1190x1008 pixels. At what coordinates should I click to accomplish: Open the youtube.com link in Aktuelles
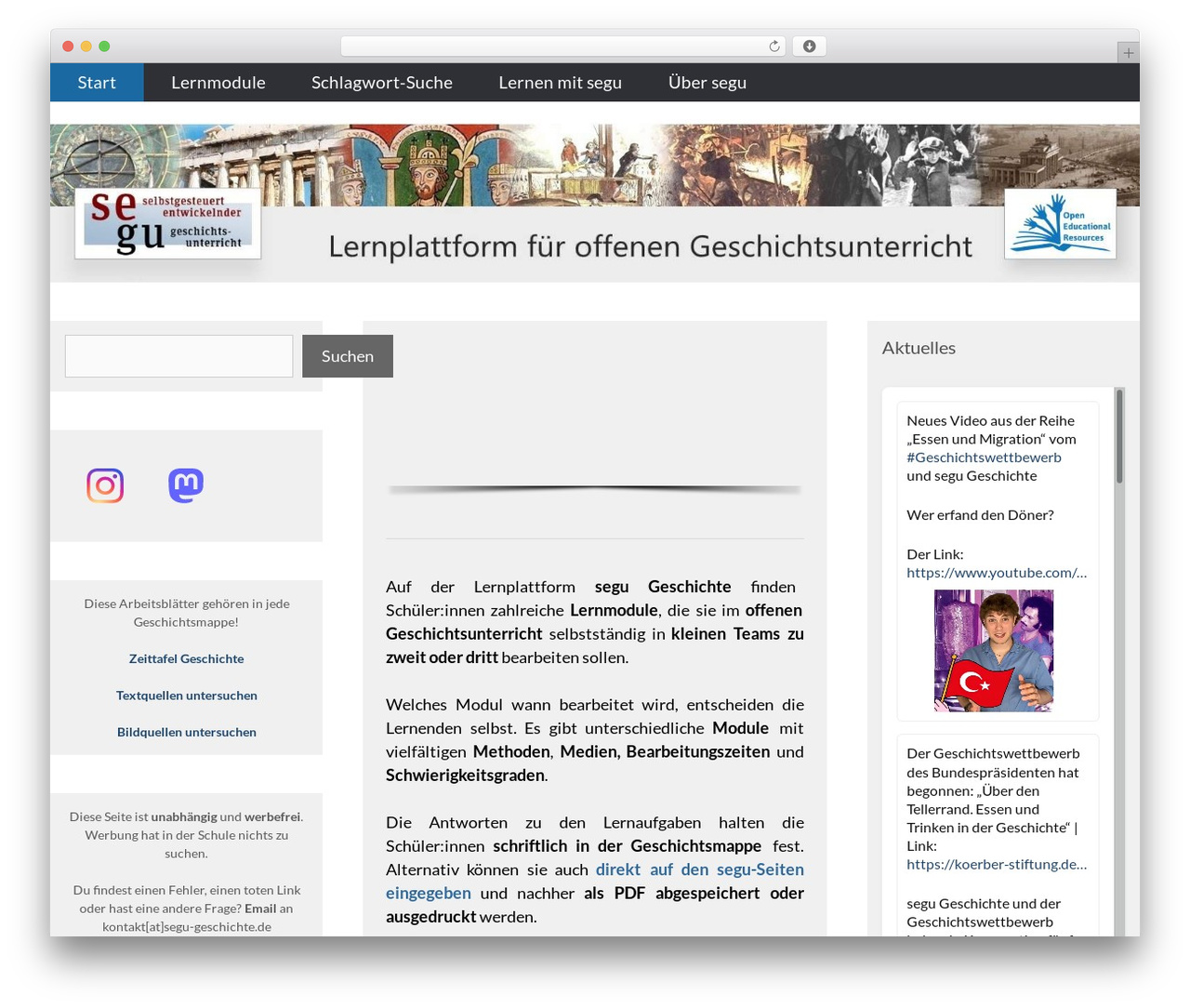tap(997, 573)
